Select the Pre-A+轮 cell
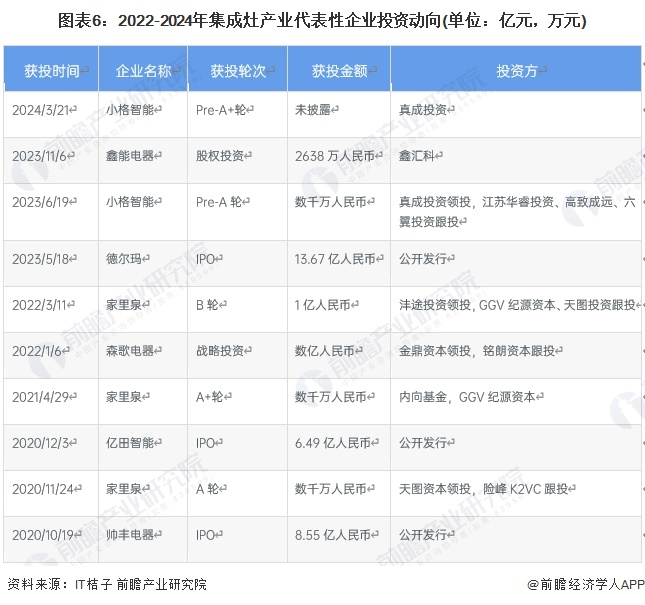 click(x=238, y=114)
